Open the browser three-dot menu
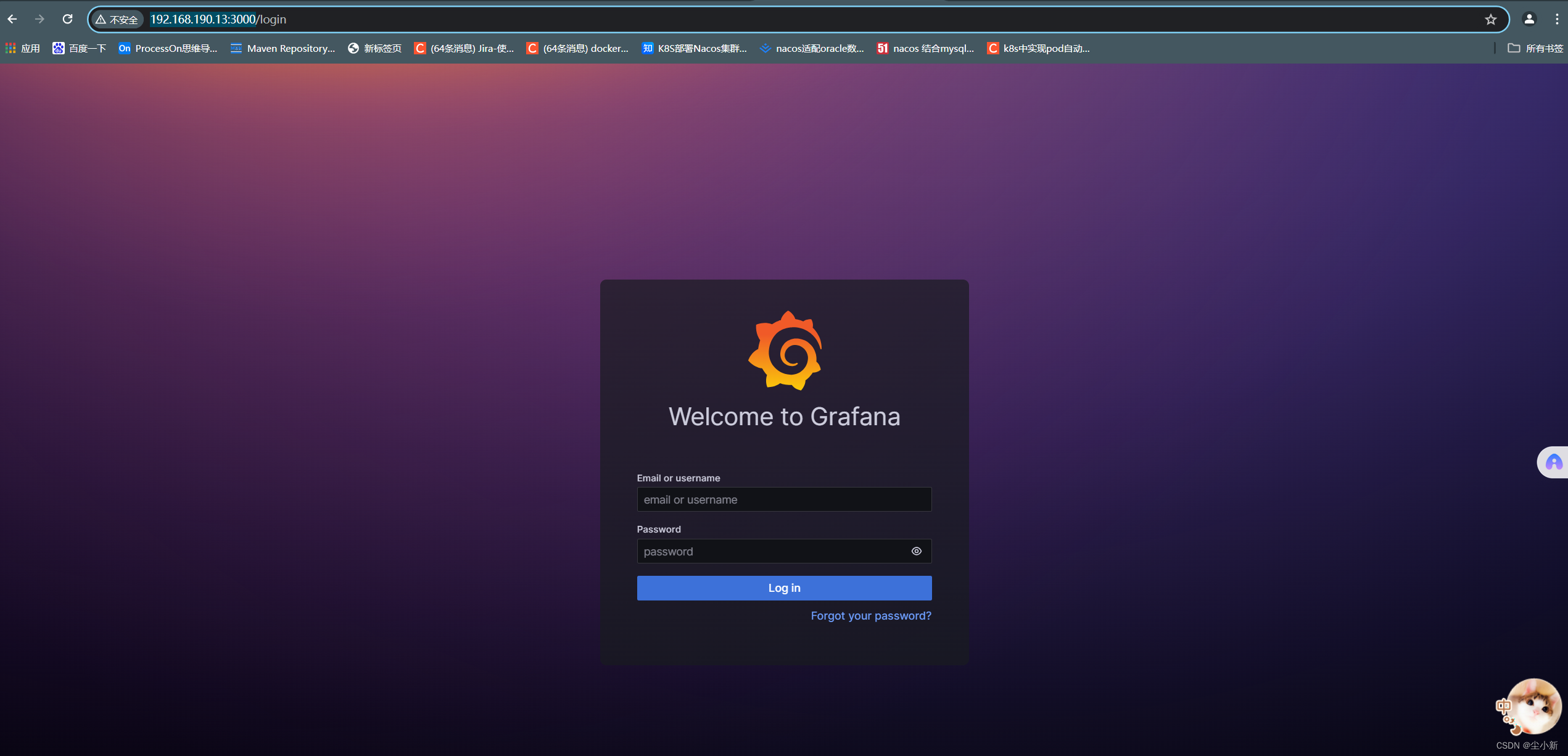This screenshot has height=756, width=1568. click(1557, 19)
